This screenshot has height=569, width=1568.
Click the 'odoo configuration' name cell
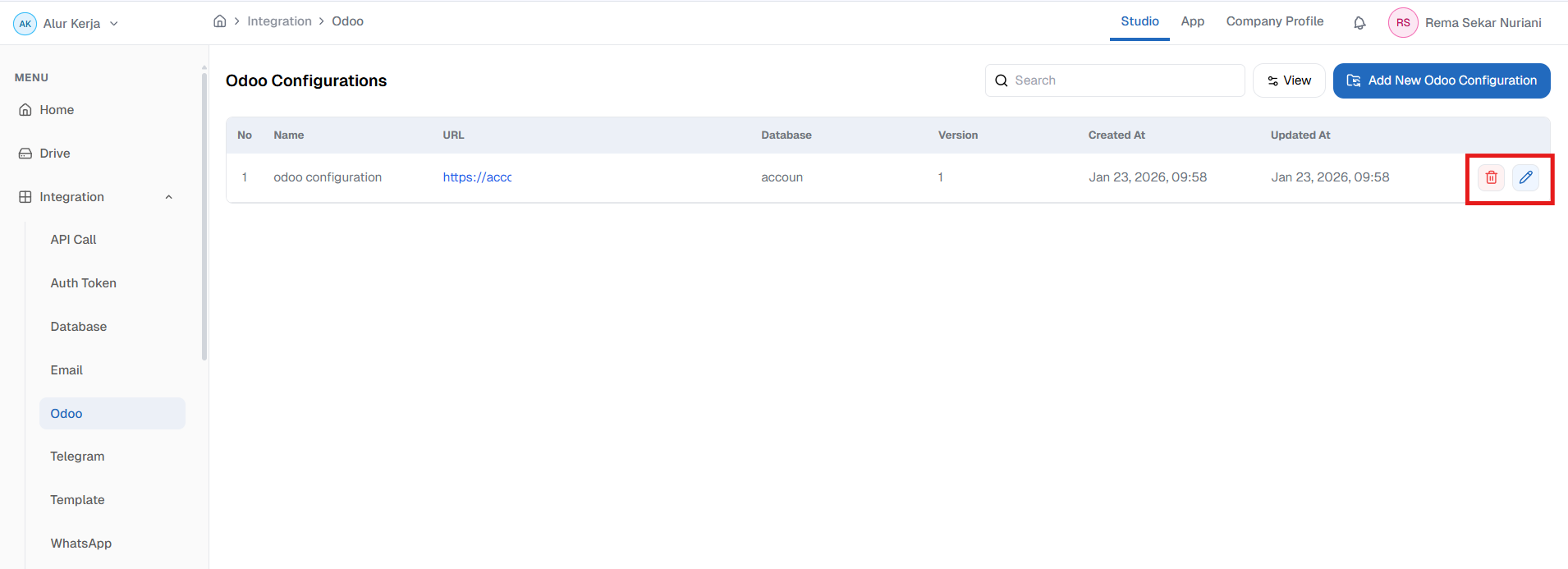tap(328, 177)
